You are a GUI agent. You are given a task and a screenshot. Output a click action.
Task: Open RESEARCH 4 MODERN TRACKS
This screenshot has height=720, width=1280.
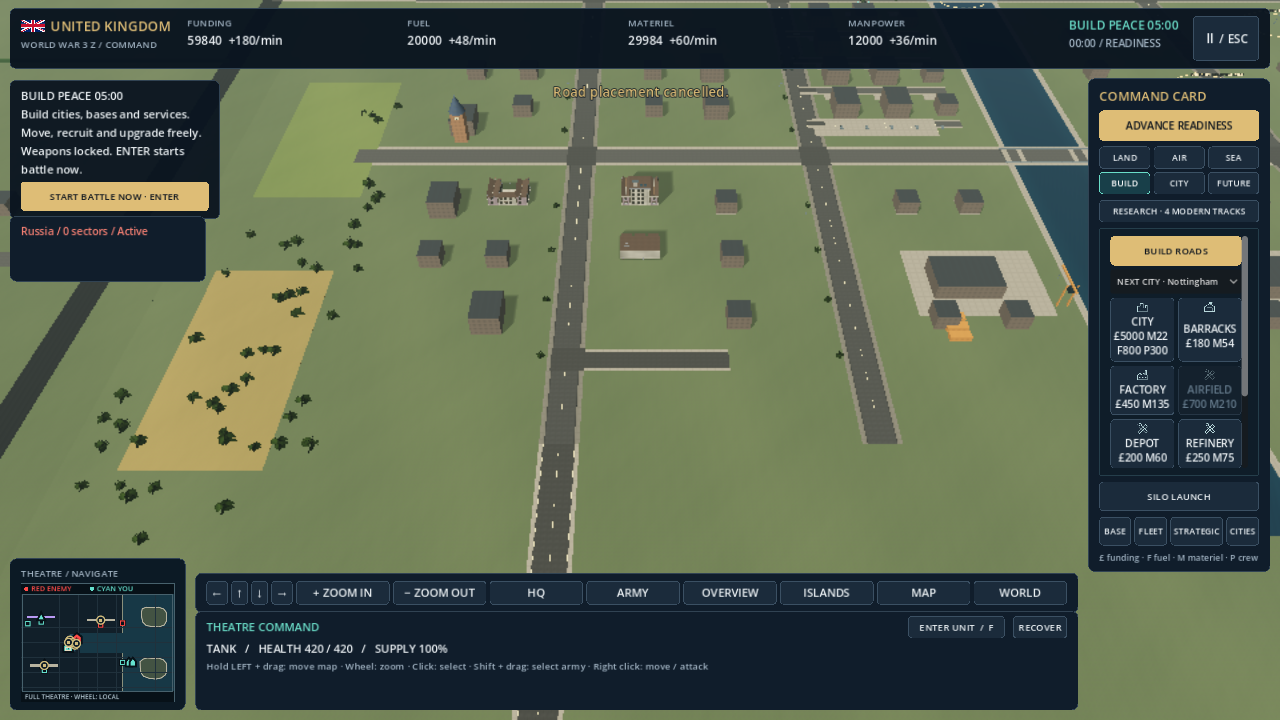pos(1179,211)
